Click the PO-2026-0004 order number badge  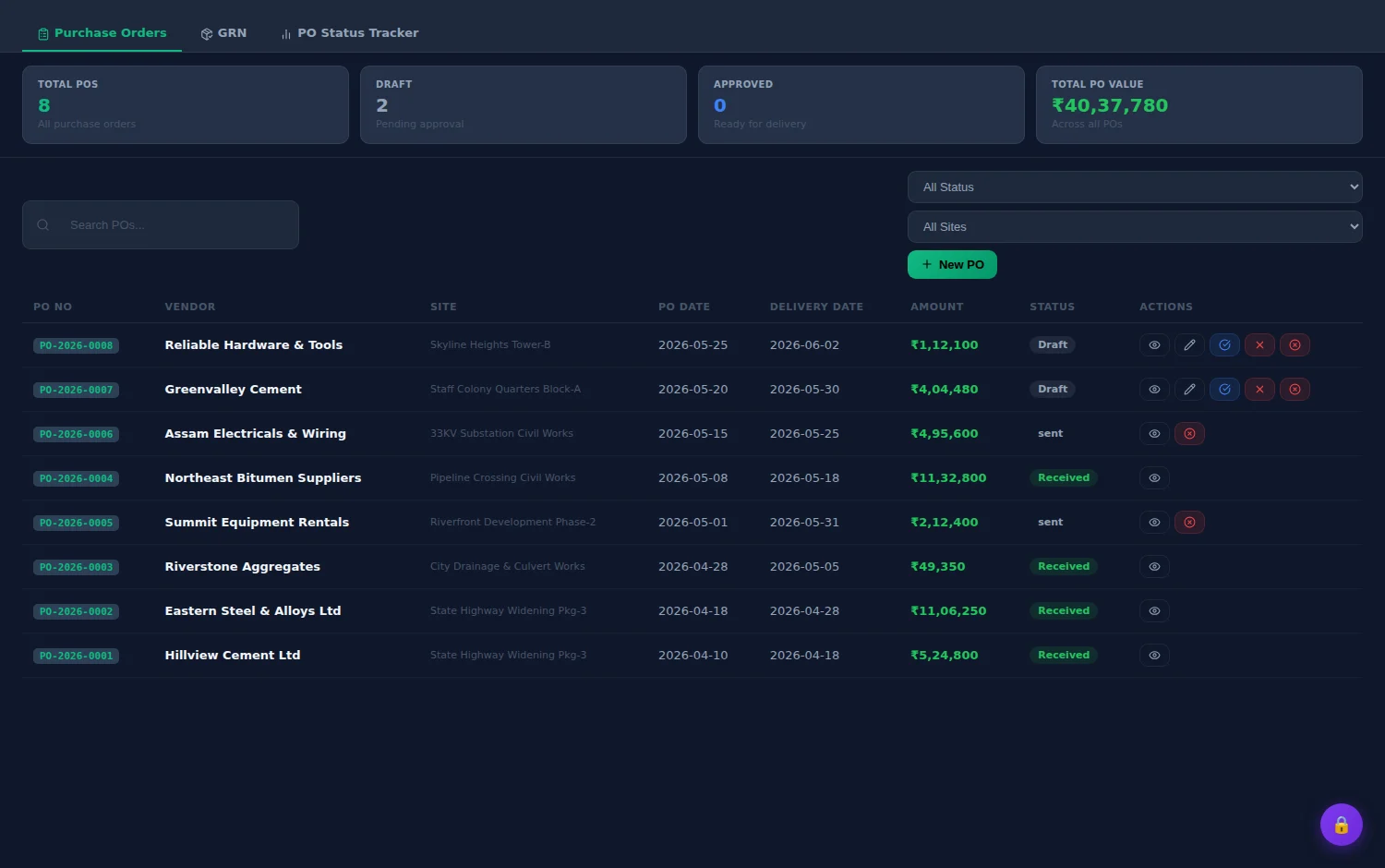coord(76,478)
